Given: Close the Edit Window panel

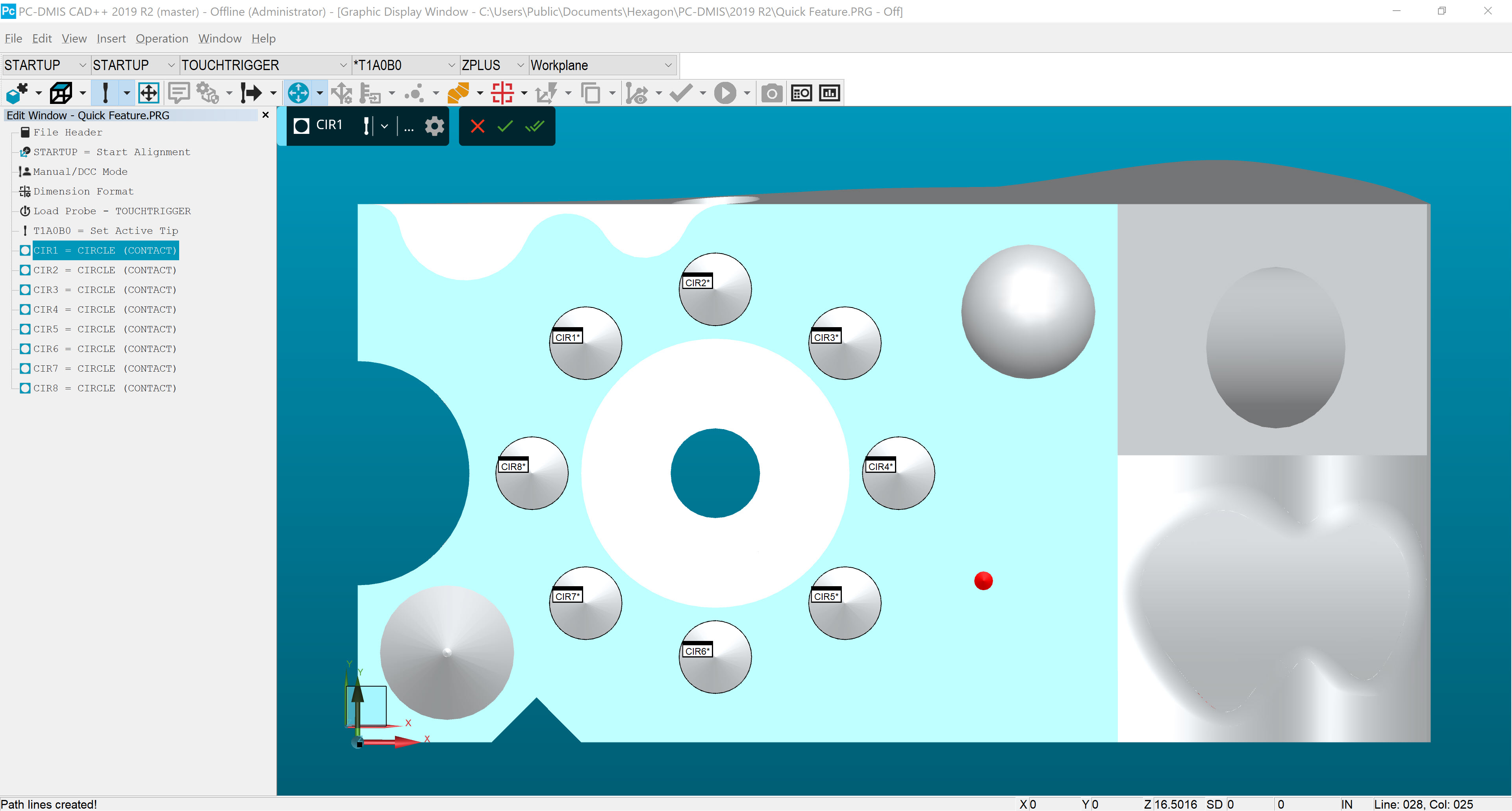Looking at the screenshot, I should point(265,115).
